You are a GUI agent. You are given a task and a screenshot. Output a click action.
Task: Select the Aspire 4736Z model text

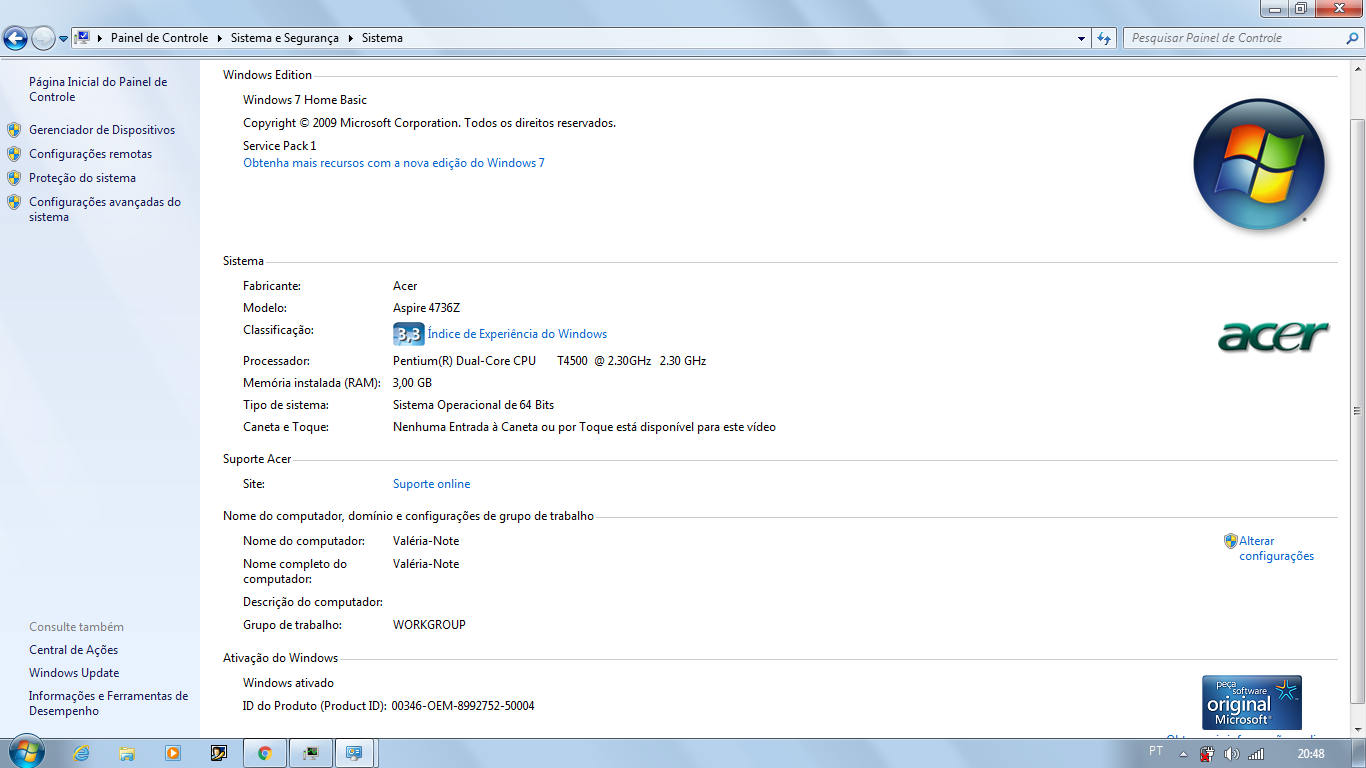426,308
